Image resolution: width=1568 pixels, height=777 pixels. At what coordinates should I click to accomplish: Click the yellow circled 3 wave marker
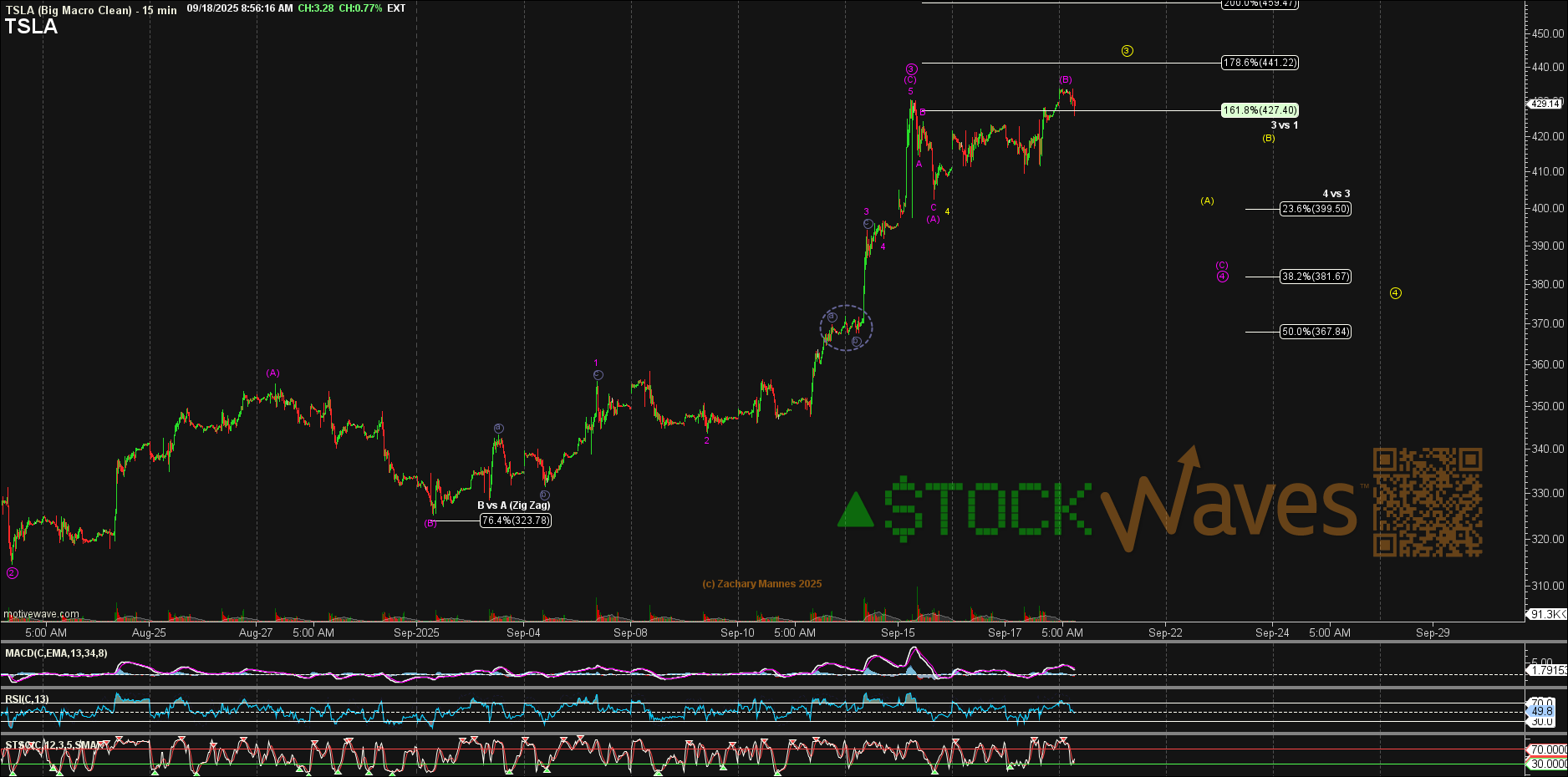(1127, 51)
